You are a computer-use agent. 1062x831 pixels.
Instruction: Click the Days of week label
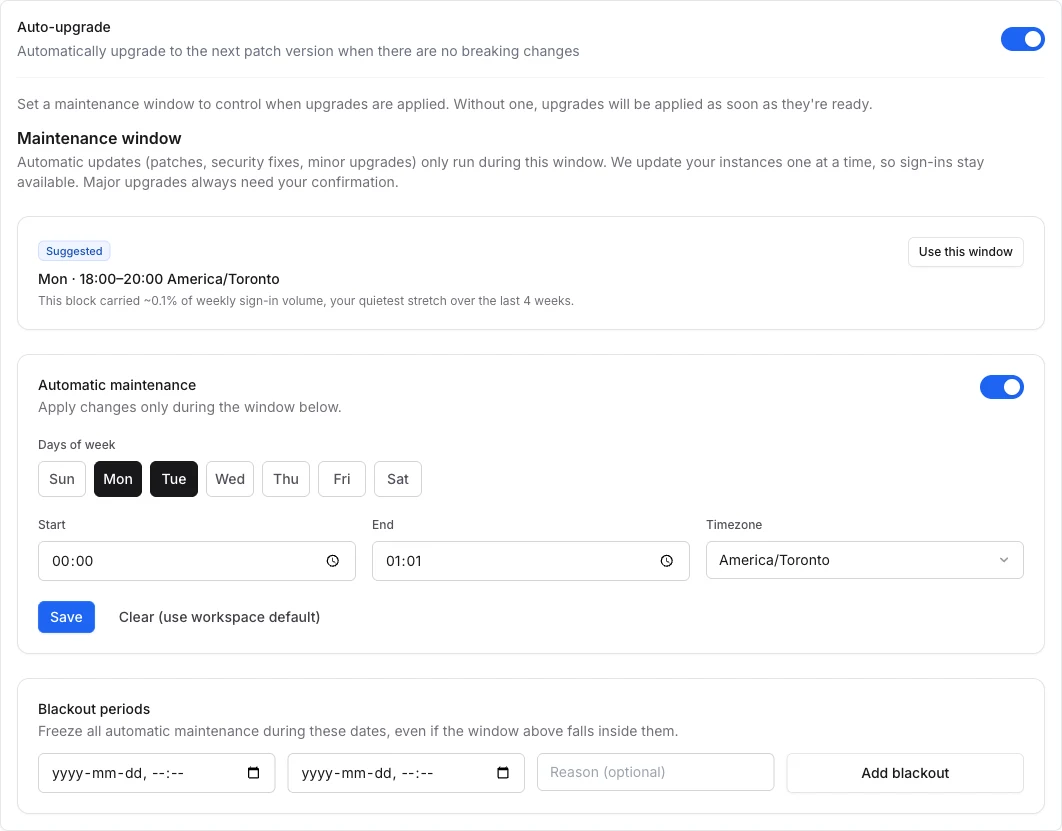click(x=77, y=444)
